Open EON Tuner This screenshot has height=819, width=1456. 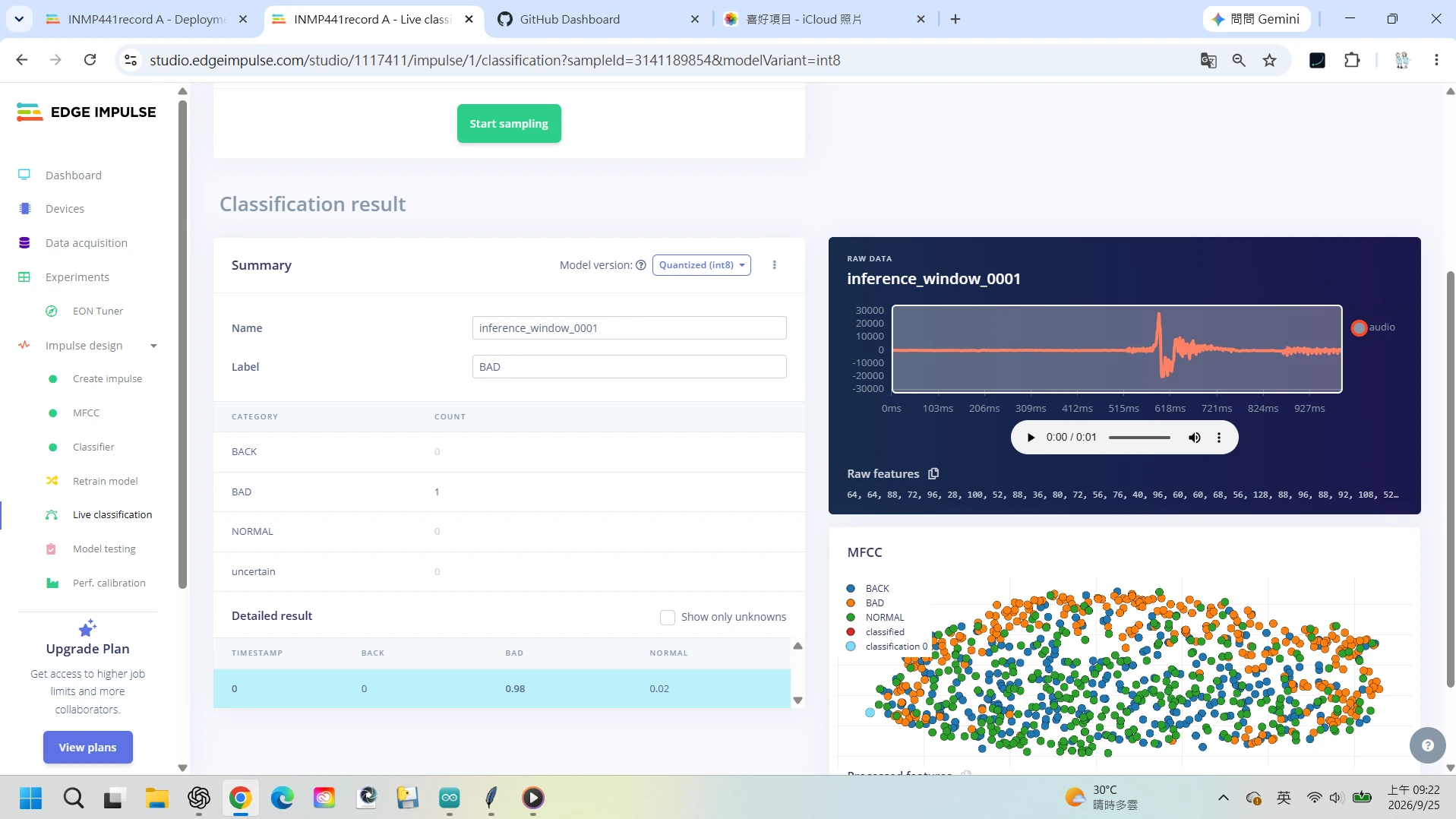coord(97,311)
